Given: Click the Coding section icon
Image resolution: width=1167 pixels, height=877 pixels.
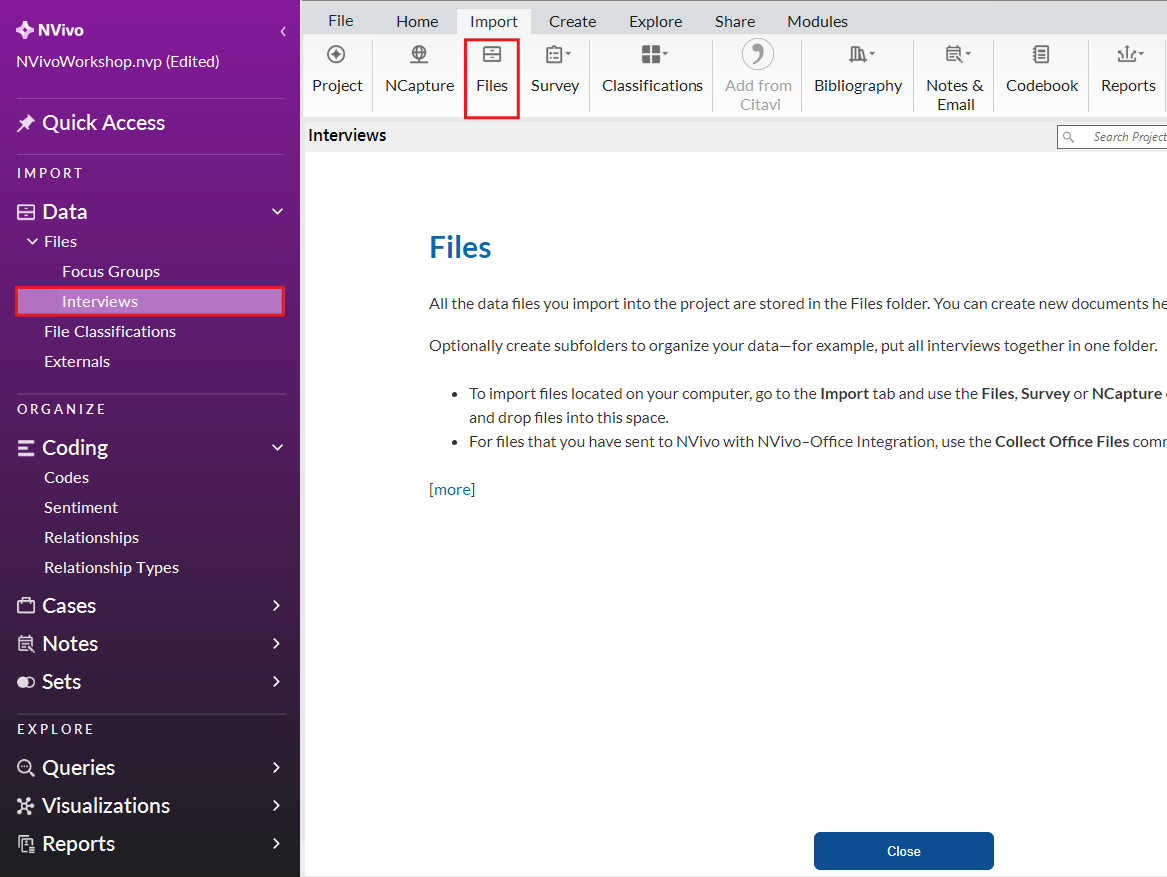Looking at the screenshot, I should [x=26, y=447].
